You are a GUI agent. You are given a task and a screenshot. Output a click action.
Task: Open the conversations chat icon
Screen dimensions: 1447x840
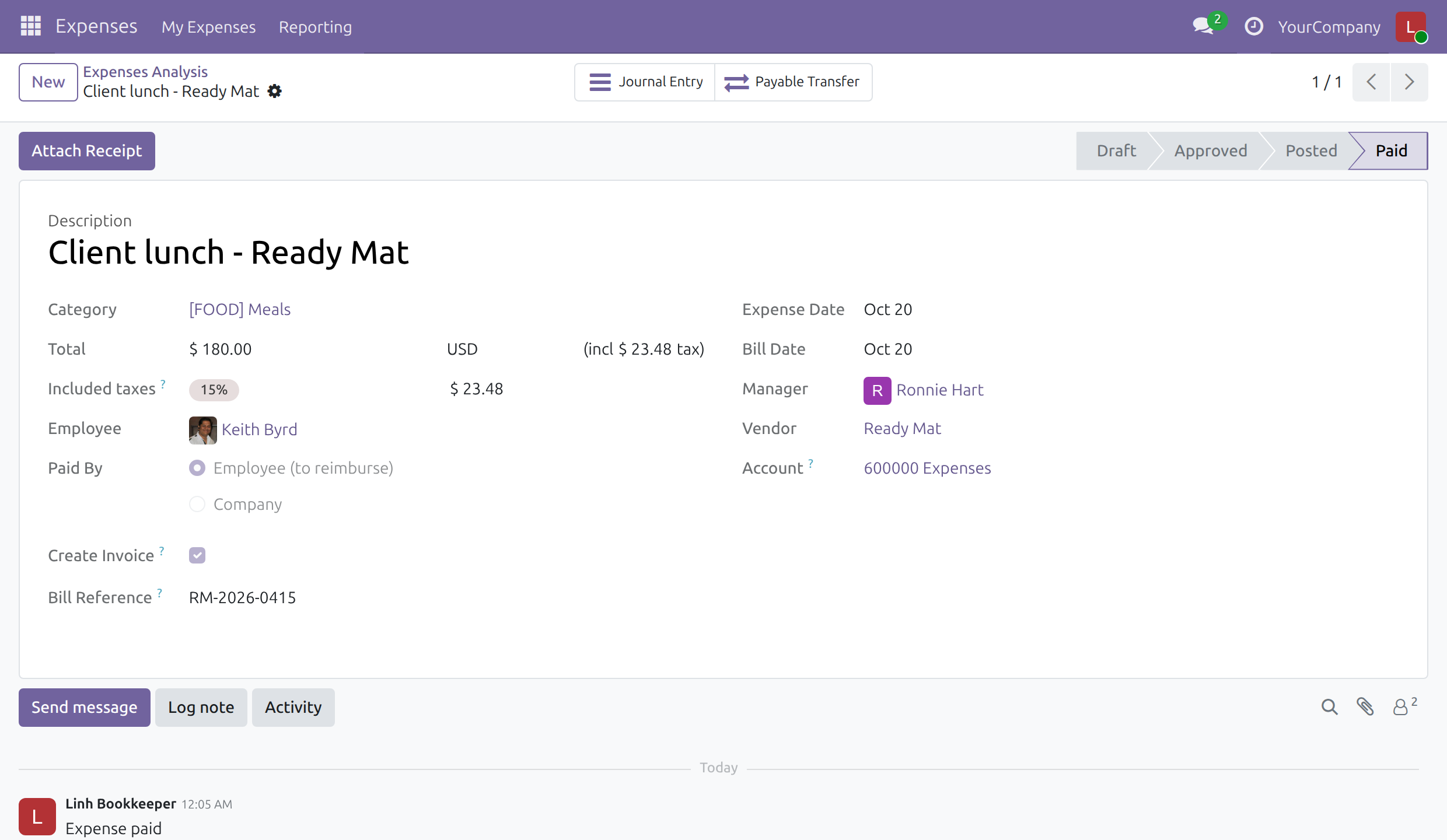[1203, 26]
